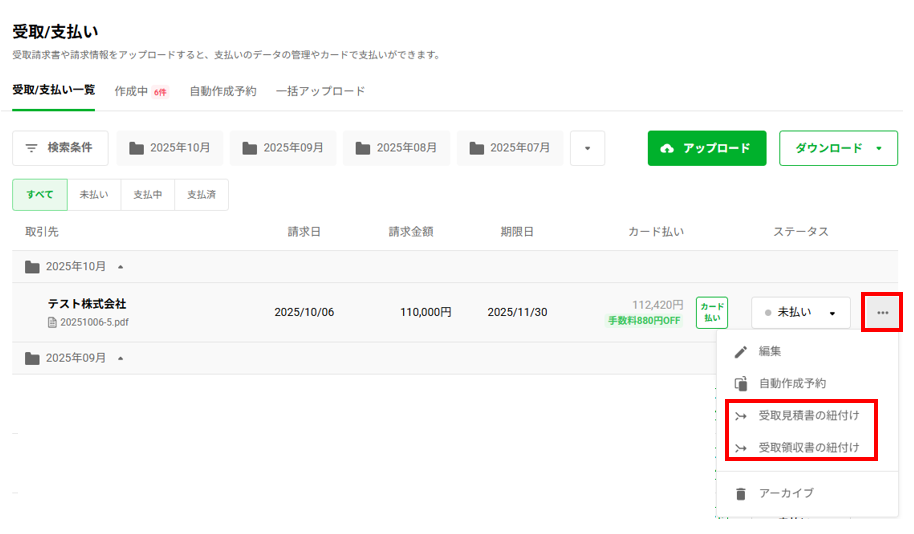Filter by 2025年10月 folder button

pos(170,148)
